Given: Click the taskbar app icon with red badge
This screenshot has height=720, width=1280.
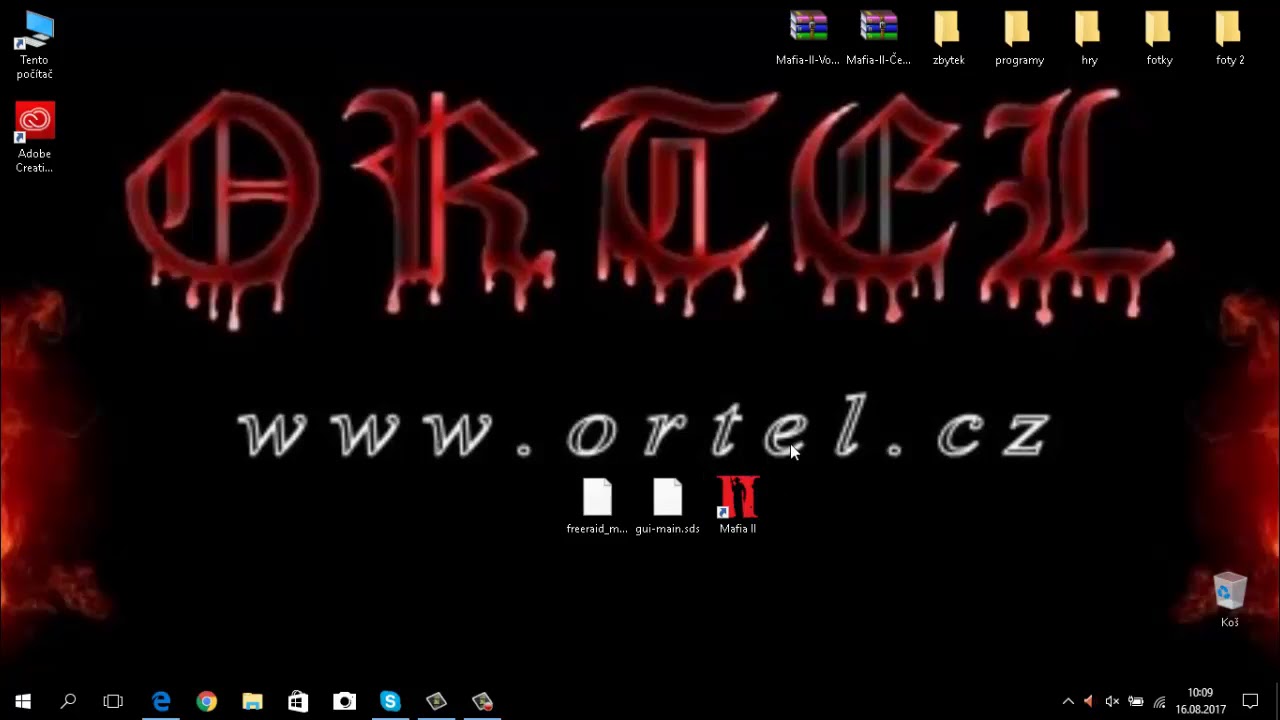Looking at the screenshot, I should 482,701.
